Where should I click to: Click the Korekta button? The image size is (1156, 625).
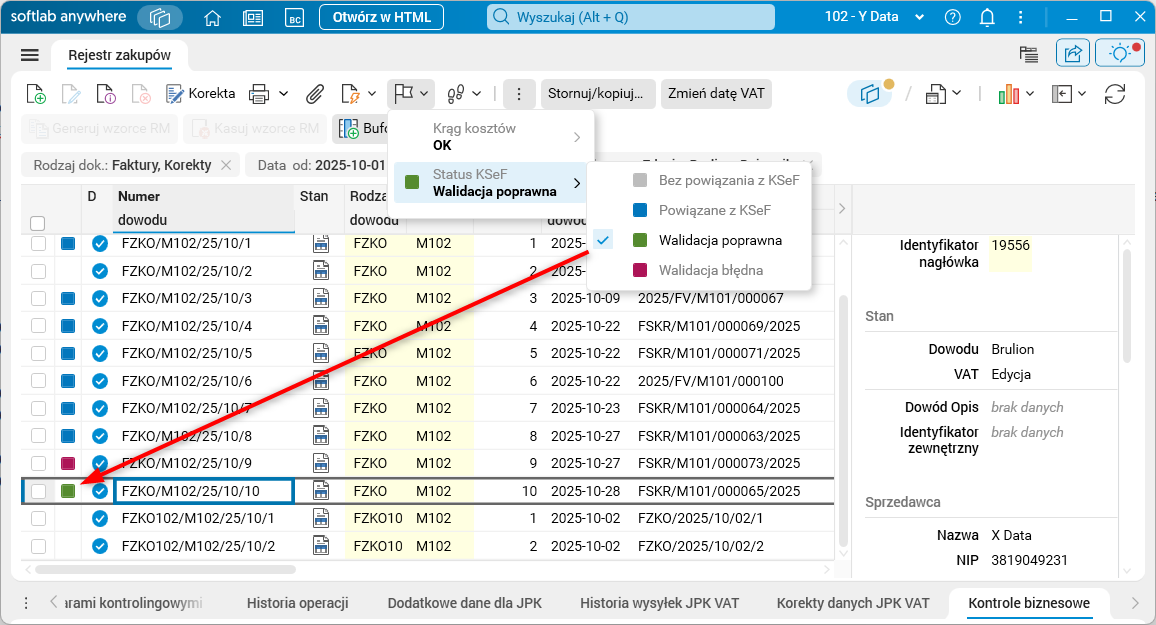[201, 94]
